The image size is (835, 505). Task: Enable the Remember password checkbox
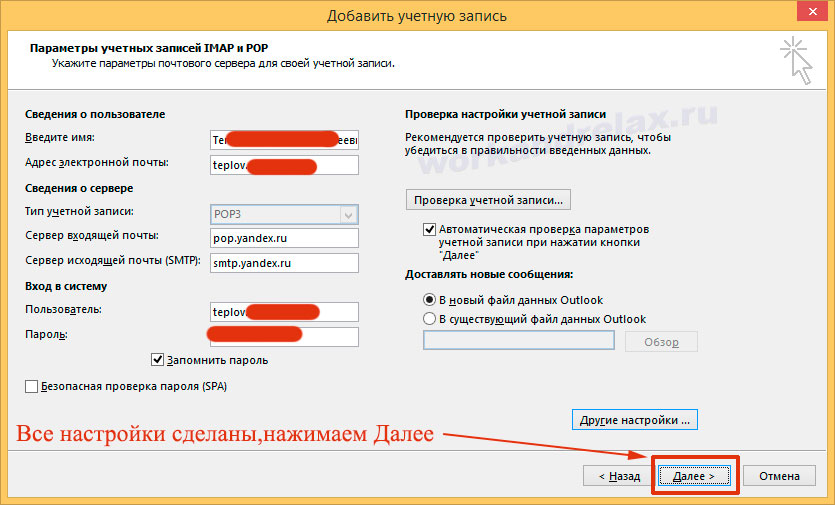pos(158,359)
